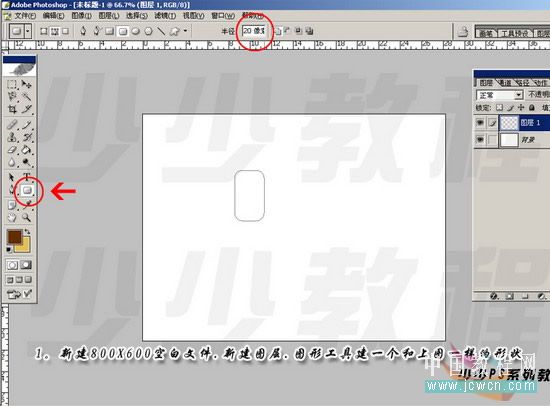Switch to Quick Mask Mode
The image size is (550, 406).
pyautogui.click(x=26, y=265)
